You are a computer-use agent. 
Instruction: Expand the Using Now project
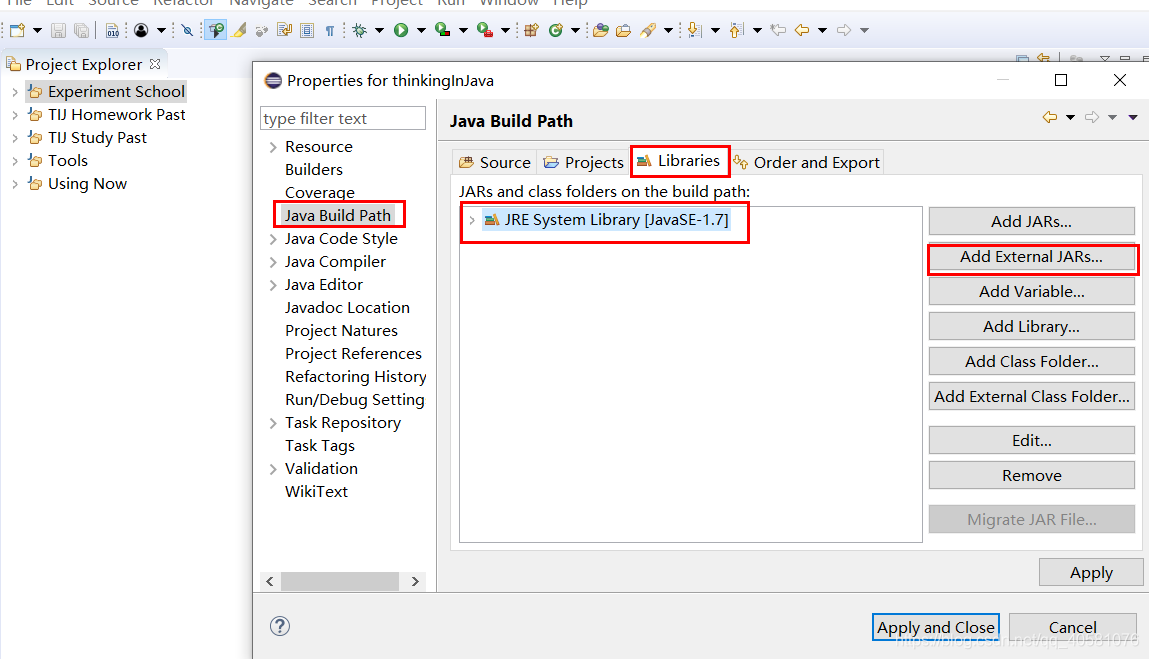[x=15, y=184]
